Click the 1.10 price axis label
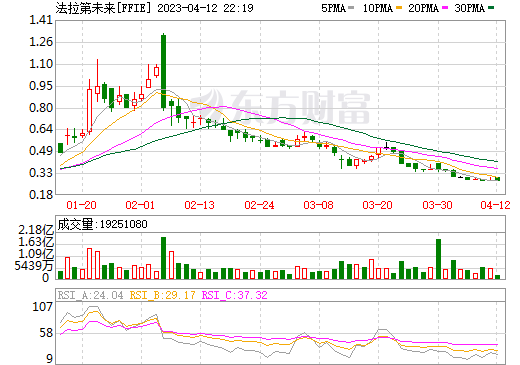The image size is (520, 365). click(x=41, y=64)
